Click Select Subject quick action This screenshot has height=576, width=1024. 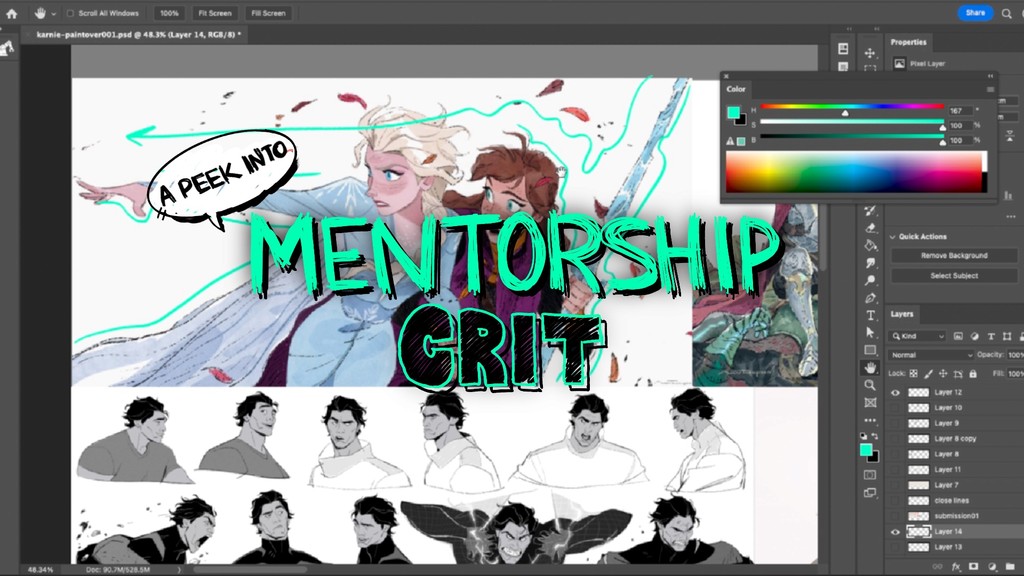tap(954, 276)
